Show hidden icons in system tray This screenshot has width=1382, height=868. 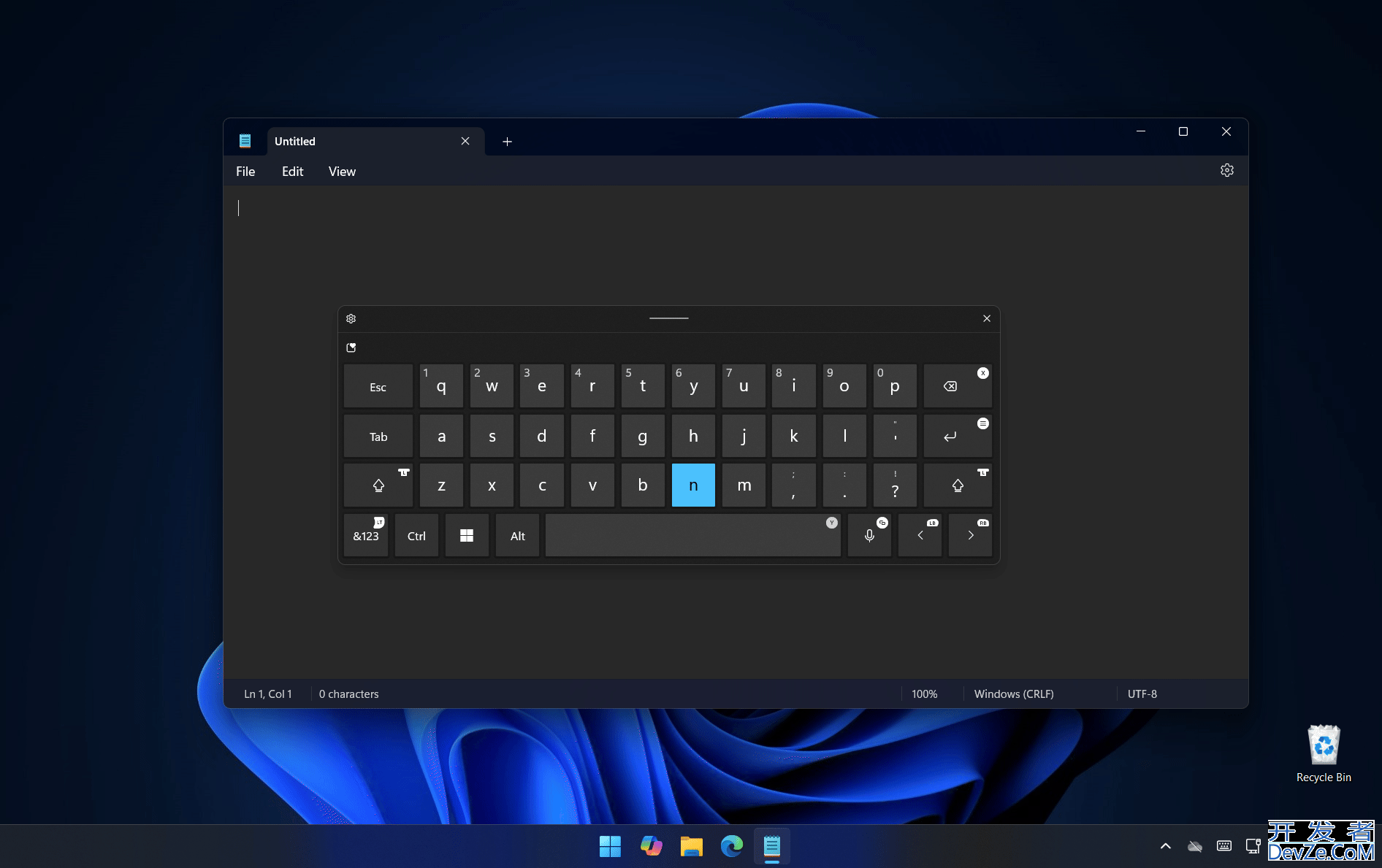(1165, 846)
